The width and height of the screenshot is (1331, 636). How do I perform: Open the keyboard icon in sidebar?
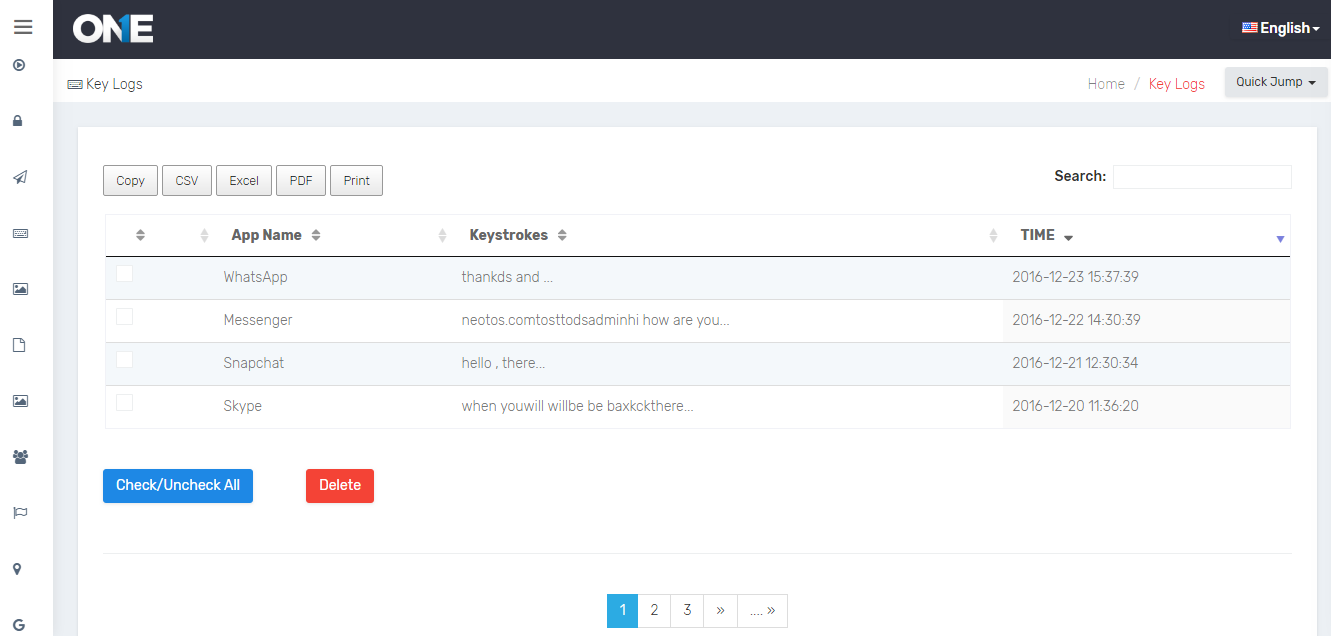point(20,233)
